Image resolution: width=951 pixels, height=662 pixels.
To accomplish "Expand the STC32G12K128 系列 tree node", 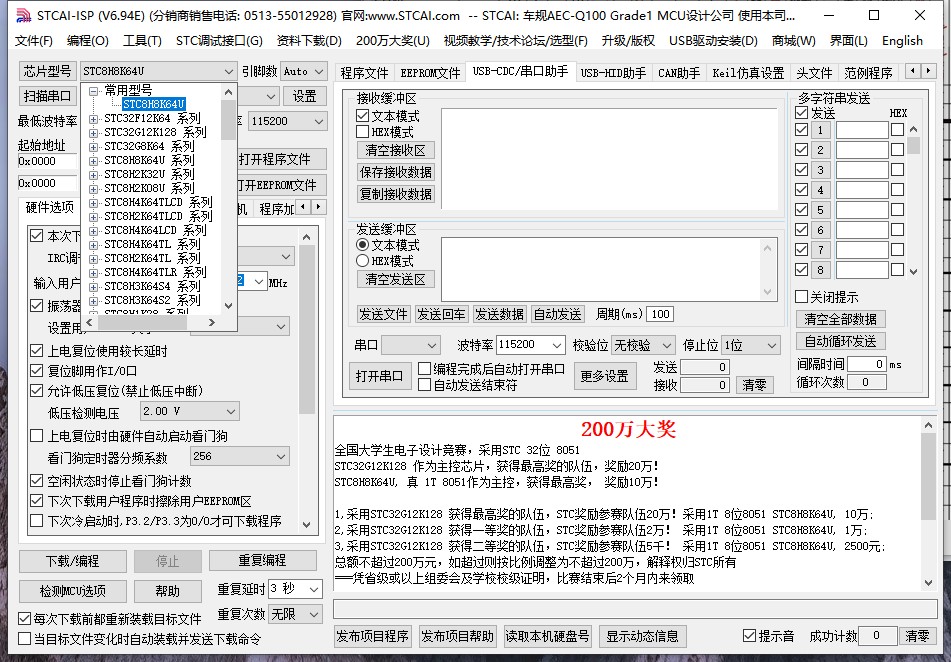I will [93, 133].
